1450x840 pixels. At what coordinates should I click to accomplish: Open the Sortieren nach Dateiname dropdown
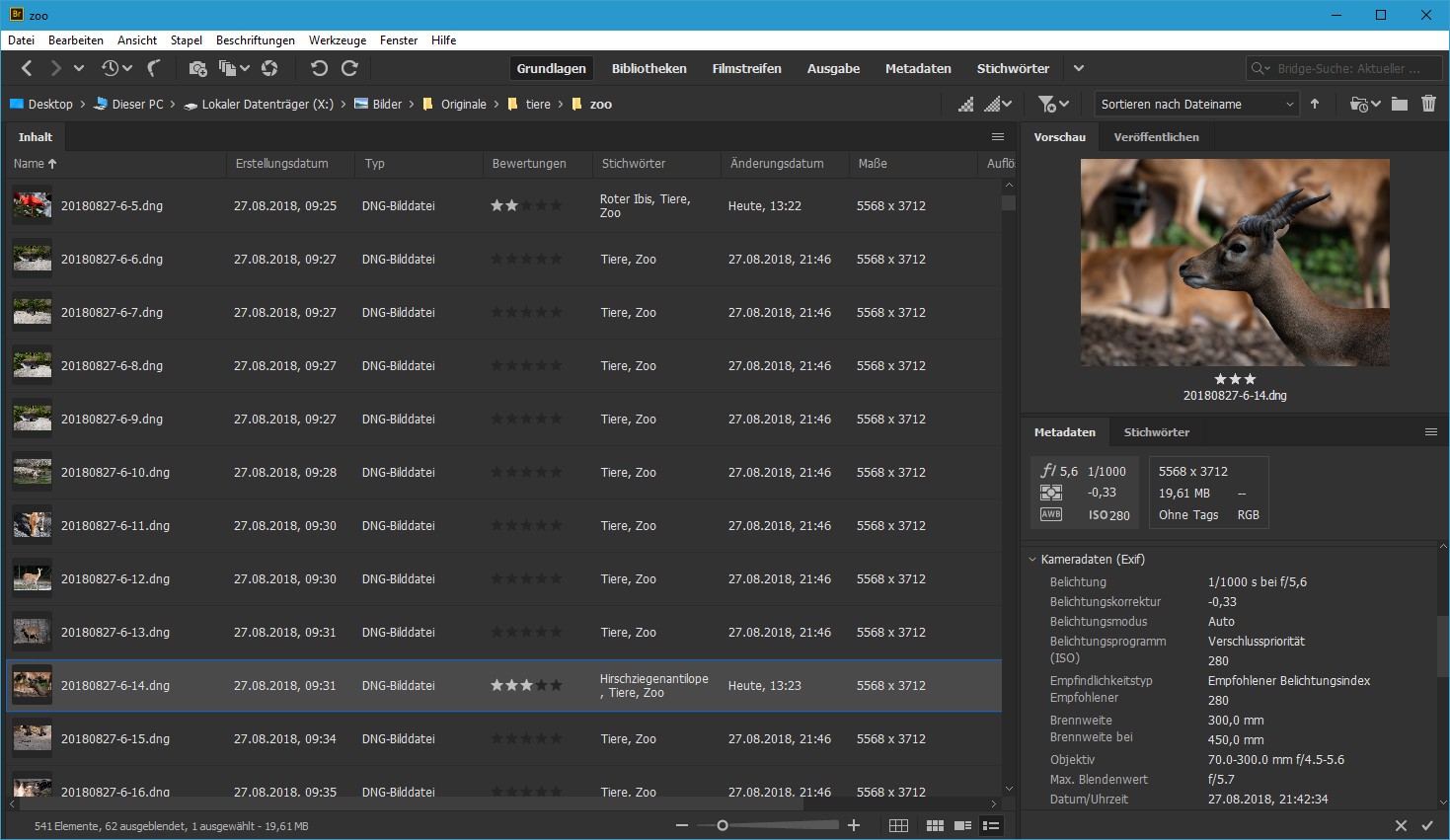[1195, 103]
